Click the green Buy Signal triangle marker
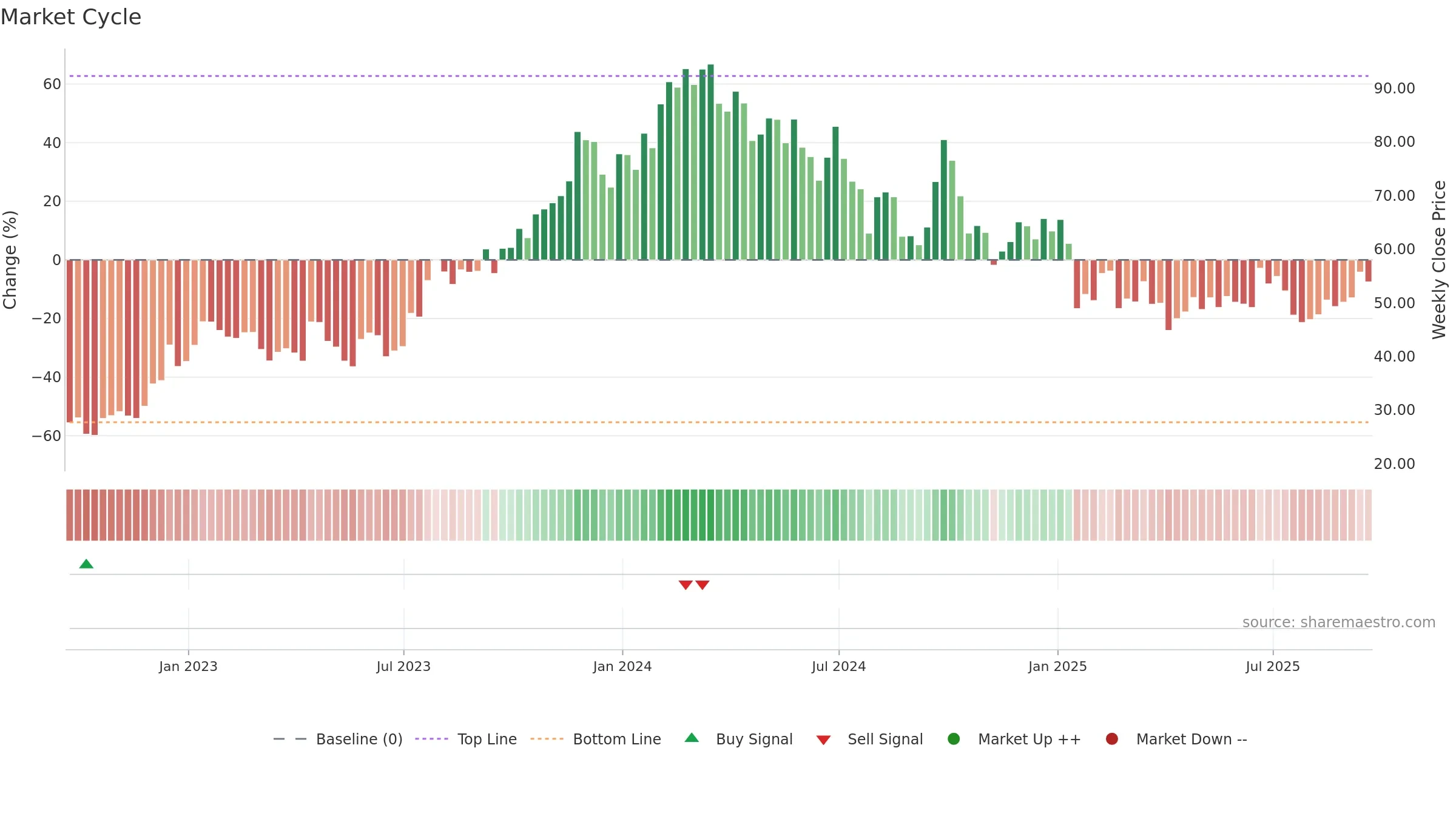The image size is (1456, 819). click(x=86, y=564)
